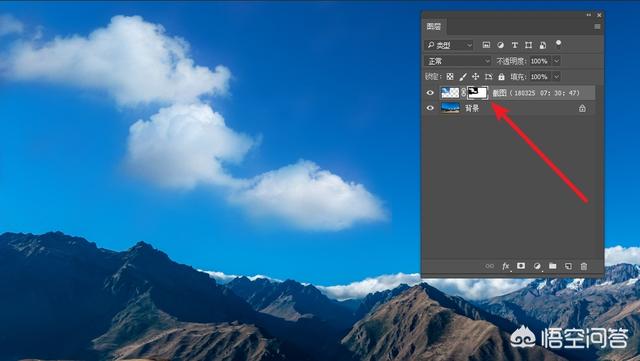The width and height of the screenshot is (640, 361).
Task: Toggle lock transparent pixels
Action: click(x=450, y=76)
